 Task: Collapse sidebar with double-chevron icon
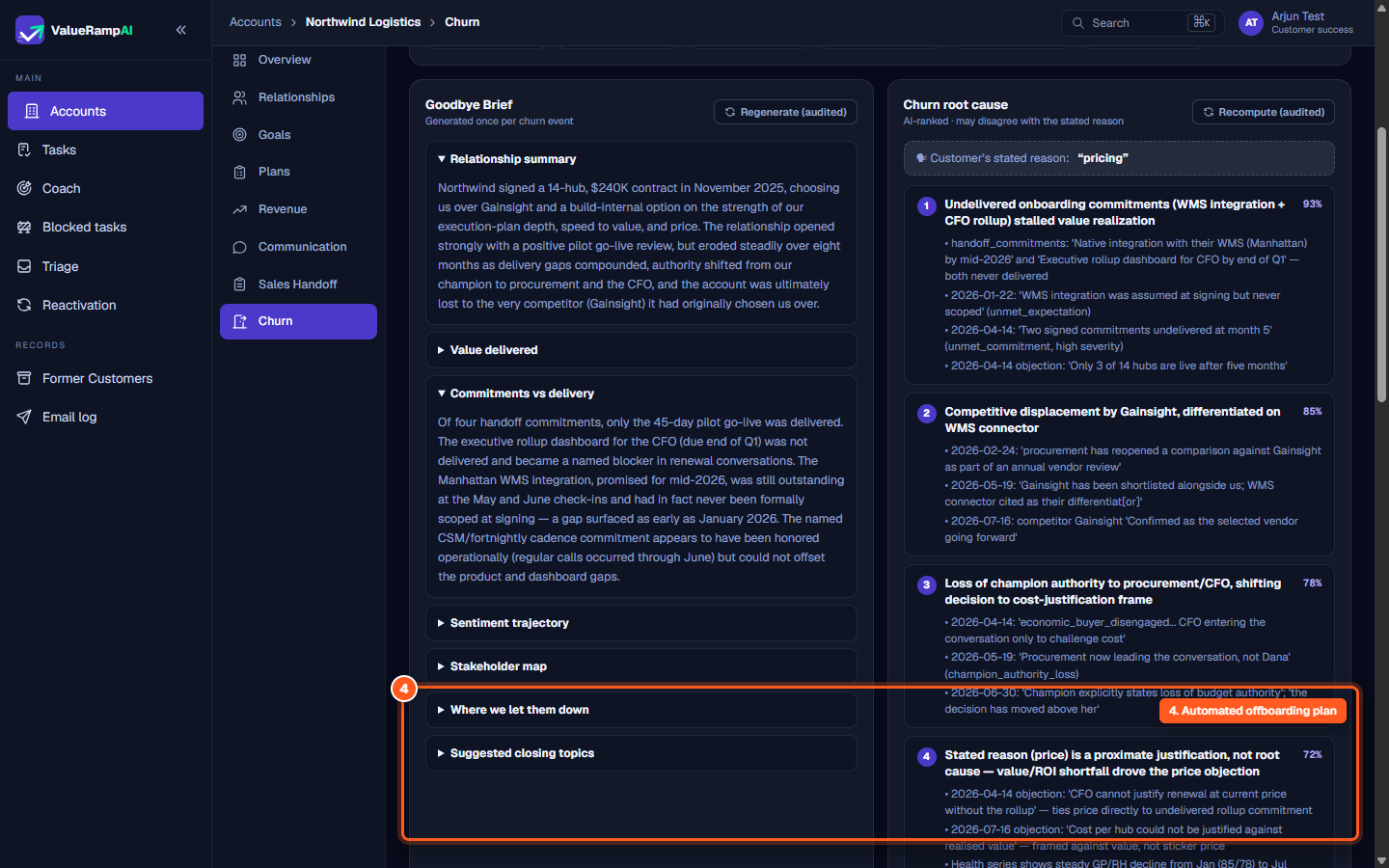(181, 30)
